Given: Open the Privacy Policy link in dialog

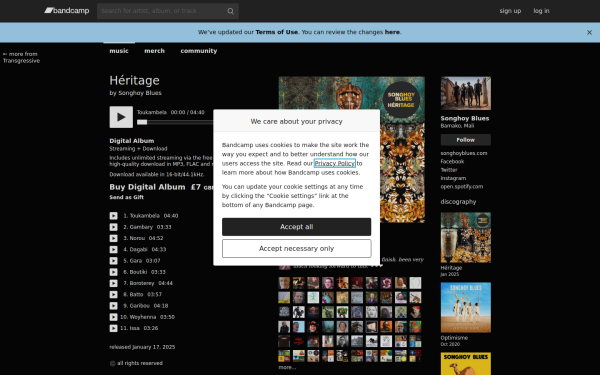Looking at the screenshot, I should tap(334, 163).
